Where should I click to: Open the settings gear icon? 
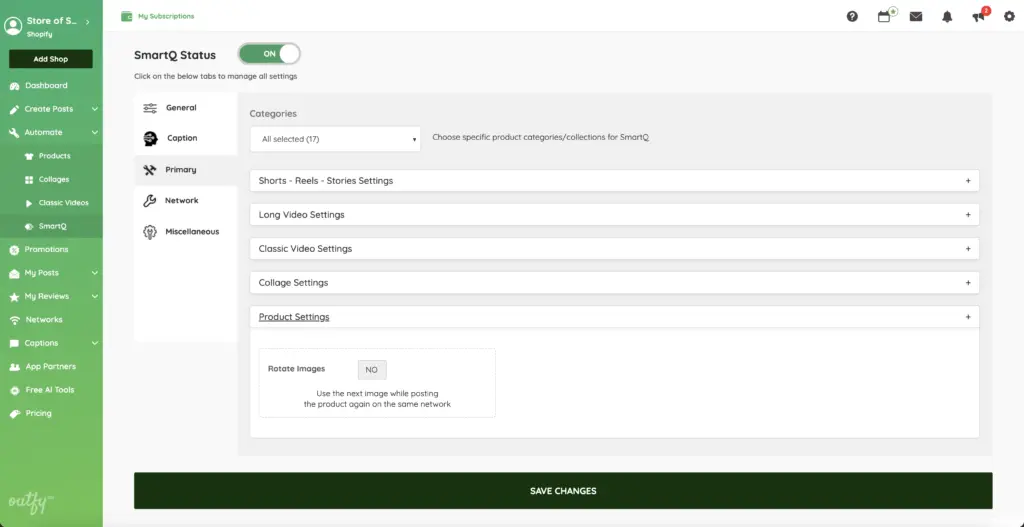pyautogui.click(x=1008, y=16)
